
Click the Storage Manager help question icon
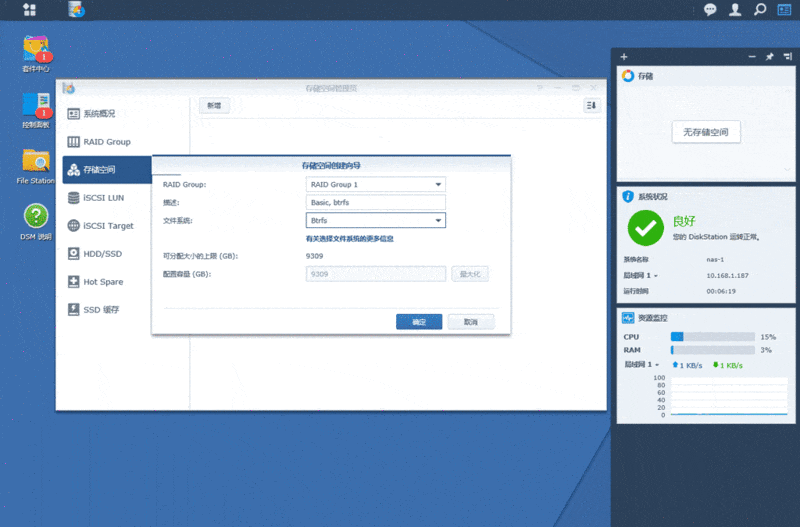540,88
